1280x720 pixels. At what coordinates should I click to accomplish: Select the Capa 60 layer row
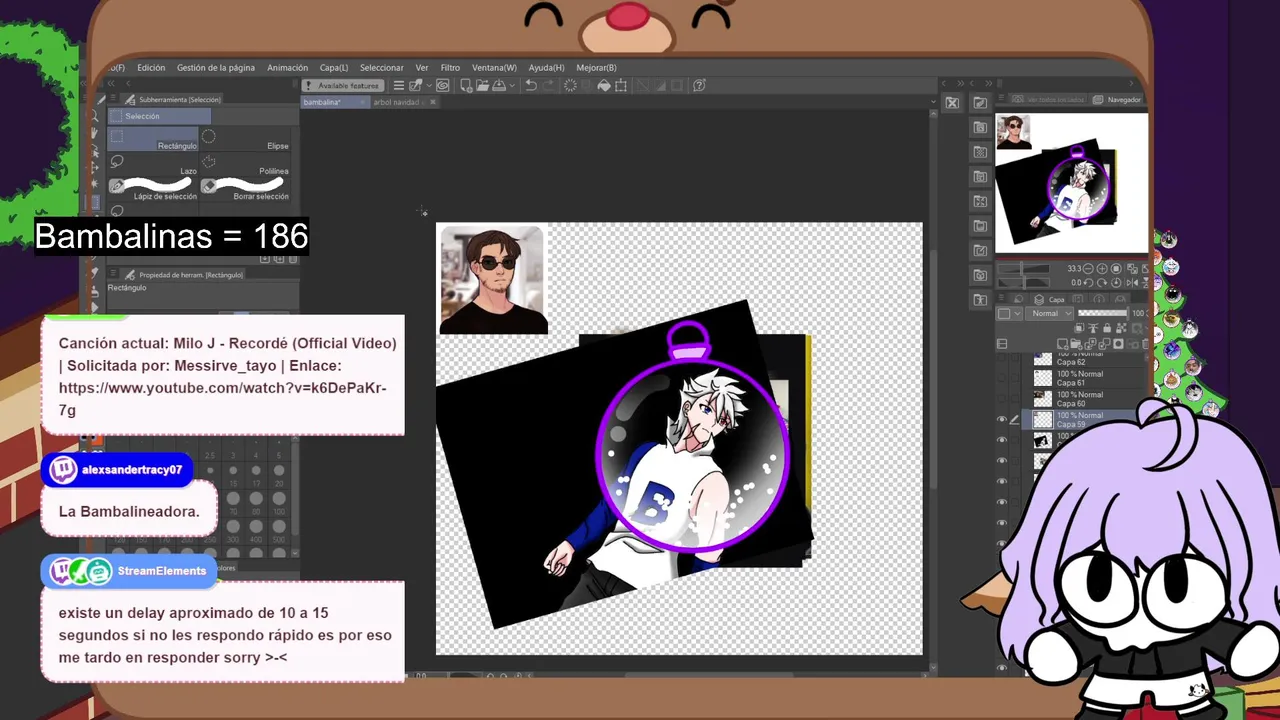pyautogui.click(x=1084, y=399)
